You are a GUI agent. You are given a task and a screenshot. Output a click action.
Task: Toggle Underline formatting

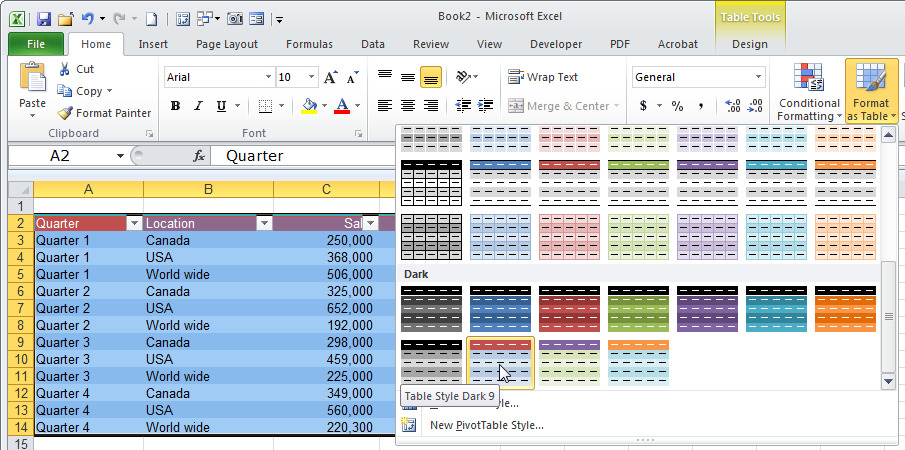click(221, 106)
